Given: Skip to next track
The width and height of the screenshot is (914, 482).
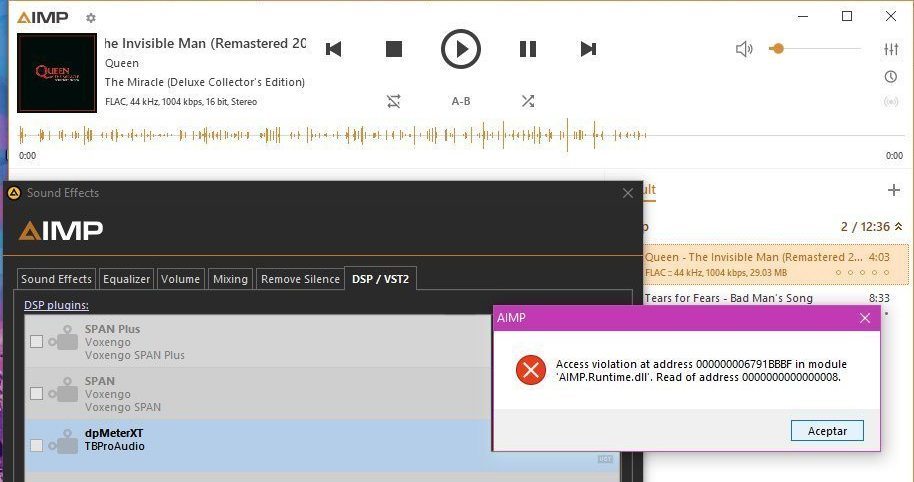Looking at the screenshot, I should (x=588, y=49).
